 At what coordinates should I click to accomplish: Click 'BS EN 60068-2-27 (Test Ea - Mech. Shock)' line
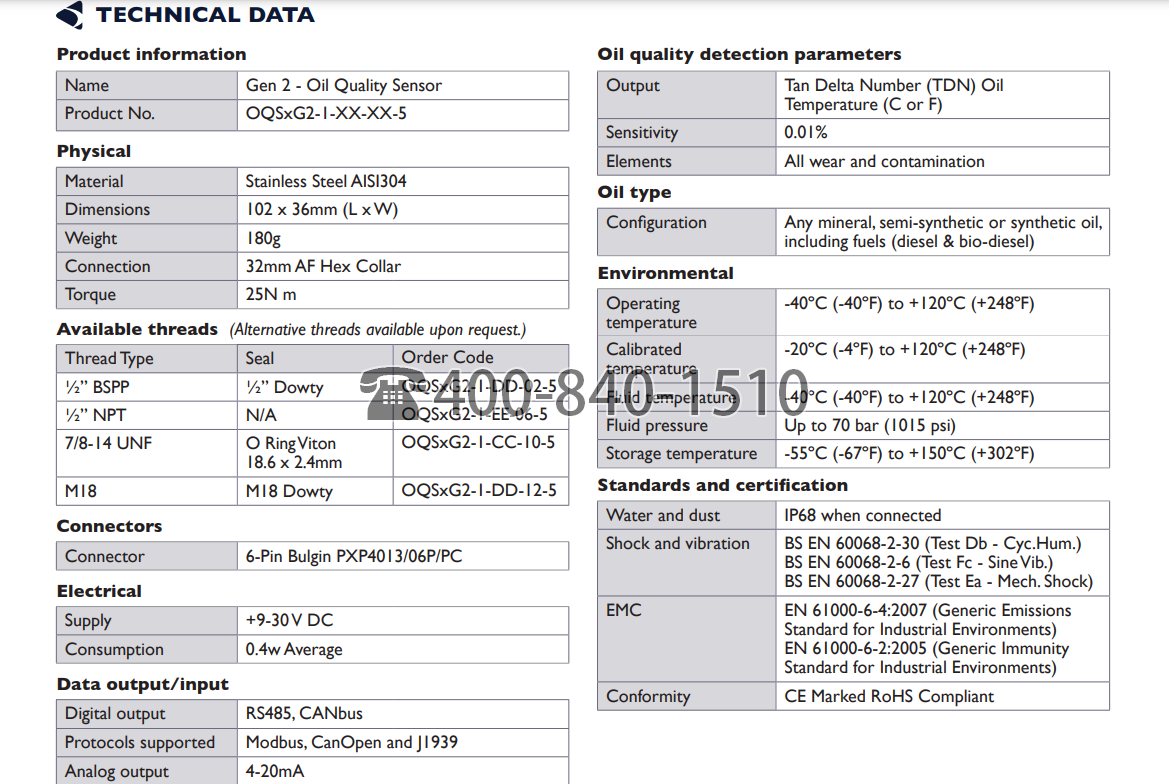939,581
